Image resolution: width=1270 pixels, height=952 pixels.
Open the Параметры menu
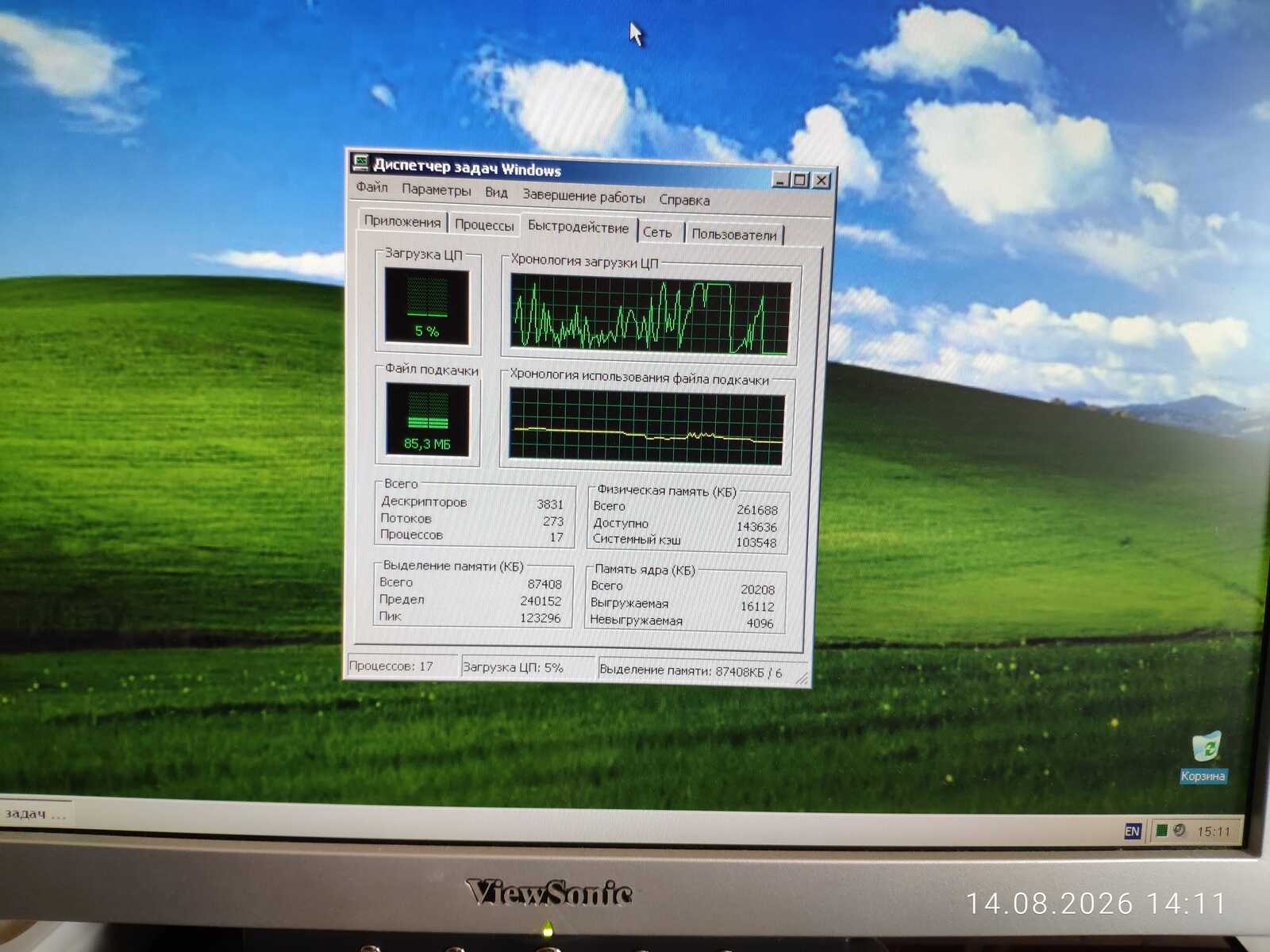click(436, 190)
